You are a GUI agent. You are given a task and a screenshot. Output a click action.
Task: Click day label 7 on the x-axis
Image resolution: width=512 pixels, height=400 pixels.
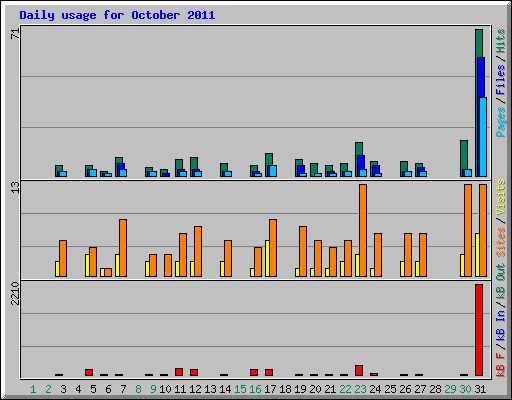tap(123, 389)
